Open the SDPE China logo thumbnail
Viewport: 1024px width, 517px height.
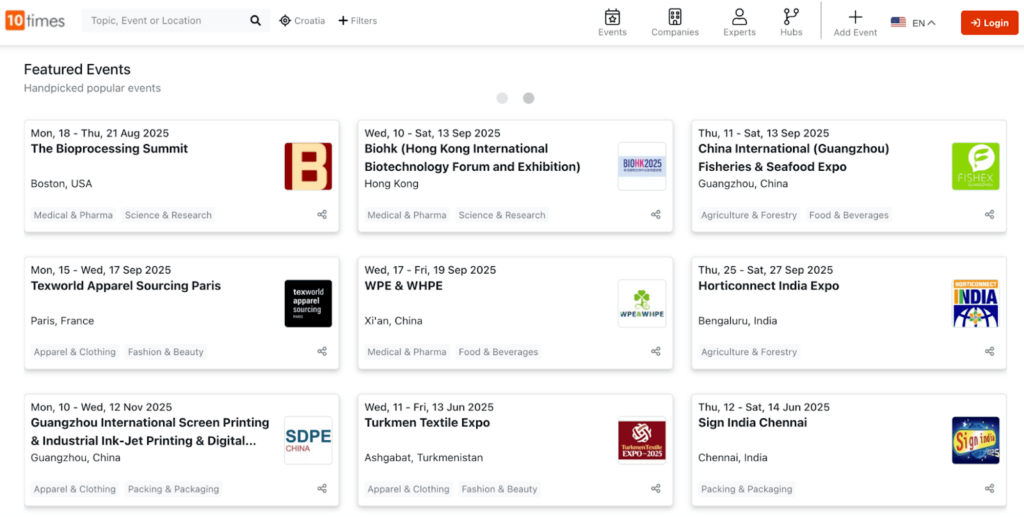coord(308,441)
